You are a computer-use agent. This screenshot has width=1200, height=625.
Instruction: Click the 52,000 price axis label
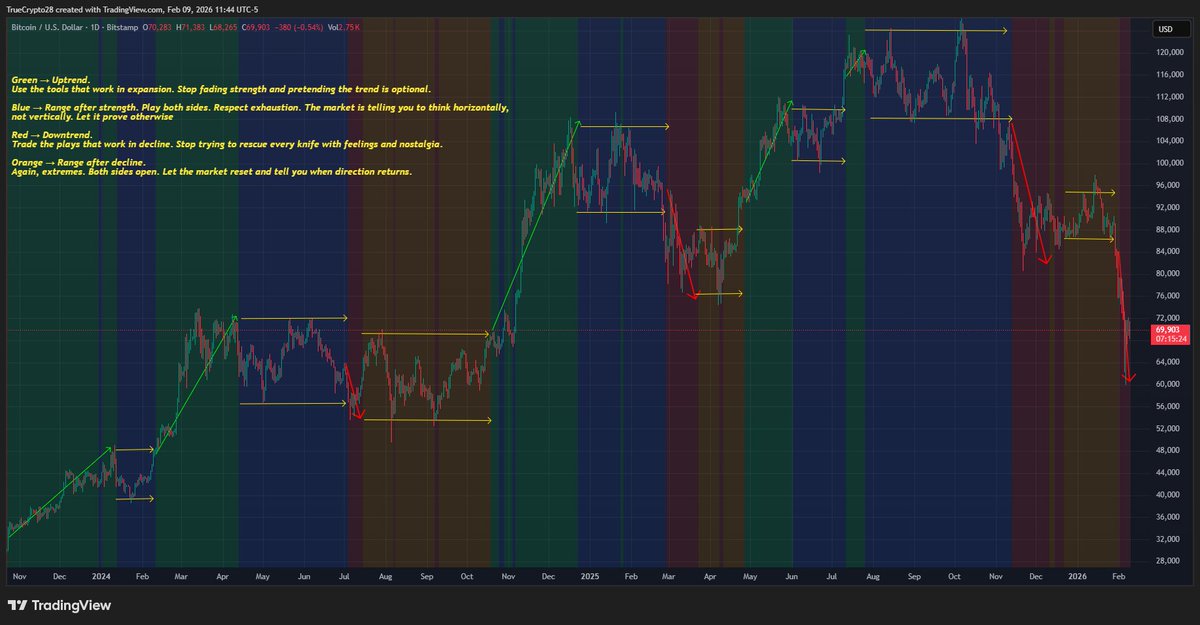[x=1166, y=429]
